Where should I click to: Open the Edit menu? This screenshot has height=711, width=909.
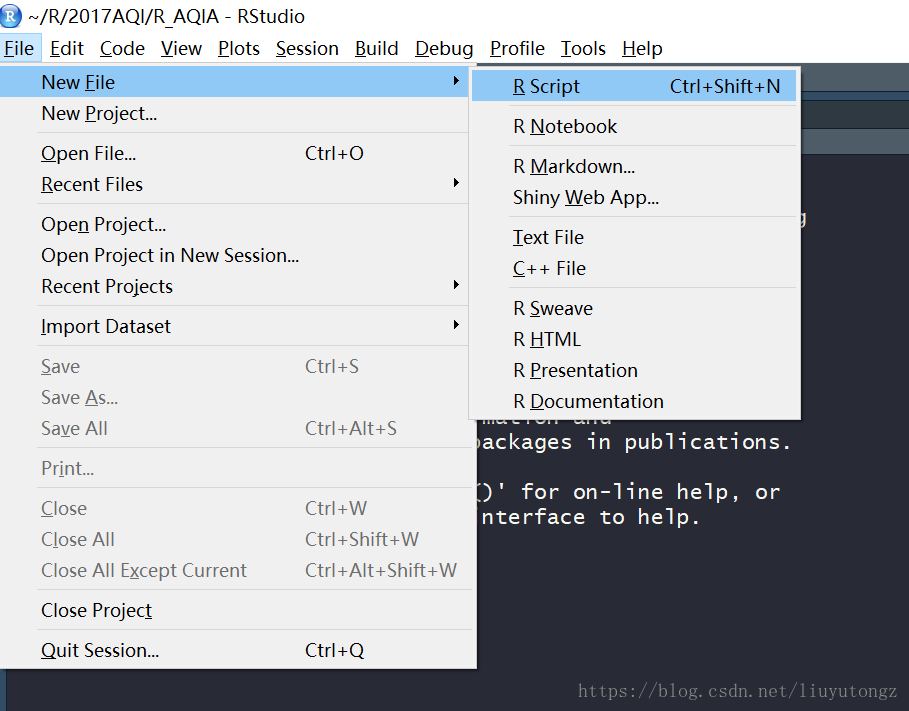click(x=67, y=49)
